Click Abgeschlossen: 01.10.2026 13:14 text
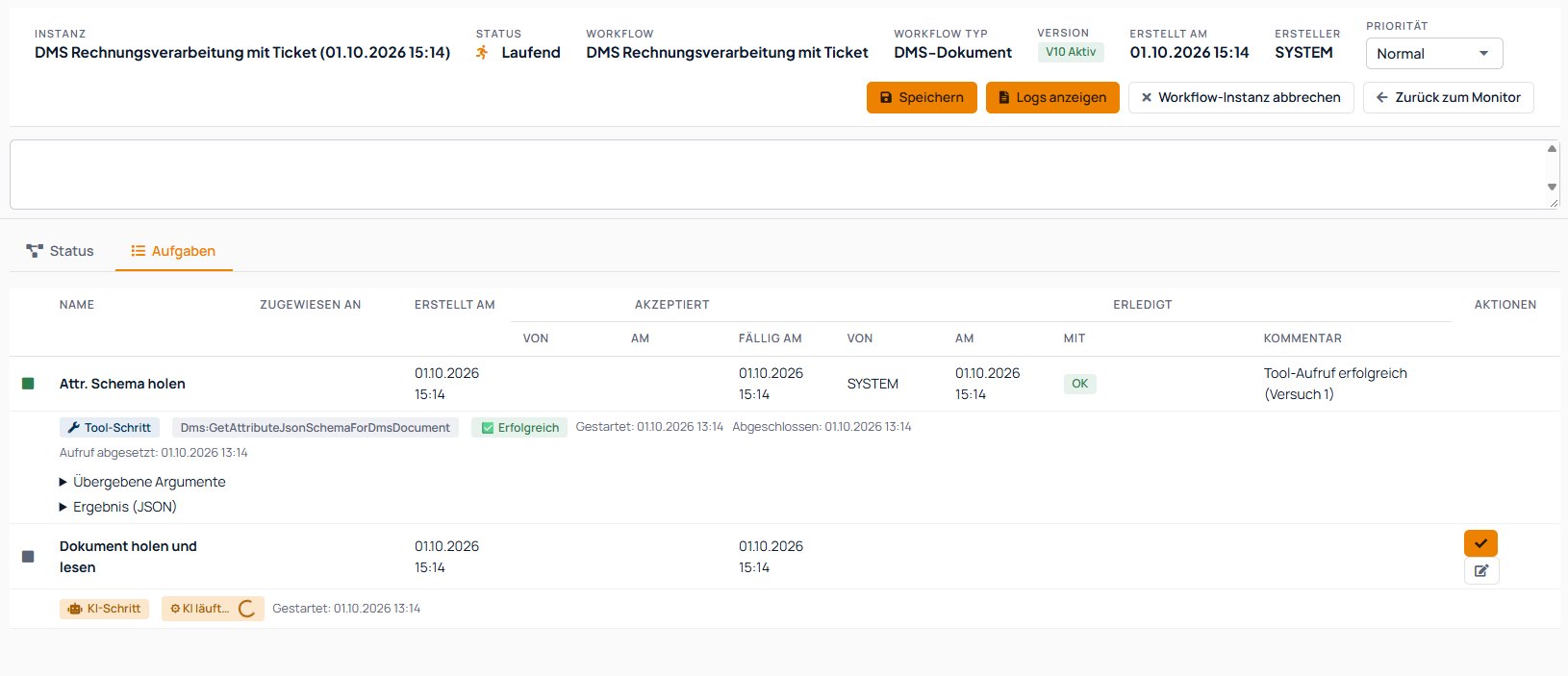1568x676 pixels. coord(822,427)
